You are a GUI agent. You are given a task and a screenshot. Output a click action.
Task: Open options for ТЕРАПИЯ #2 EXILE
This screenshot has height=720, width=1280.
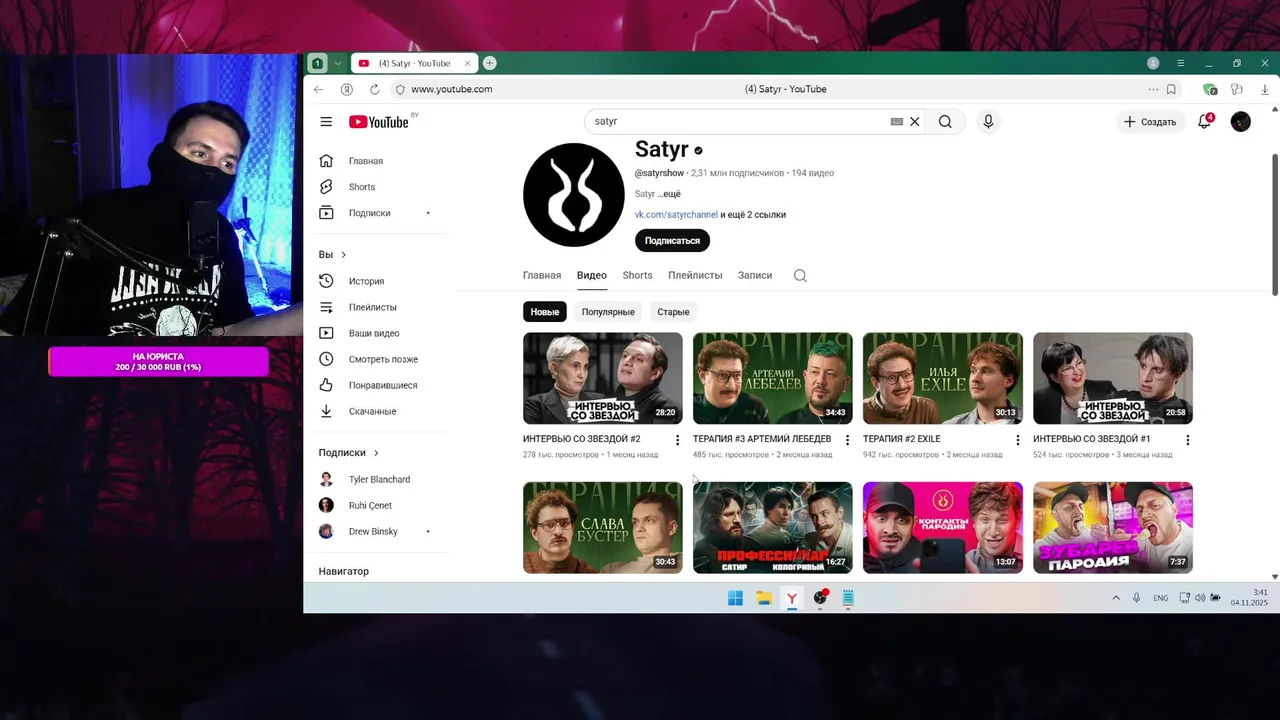(x=1018, y=440)
